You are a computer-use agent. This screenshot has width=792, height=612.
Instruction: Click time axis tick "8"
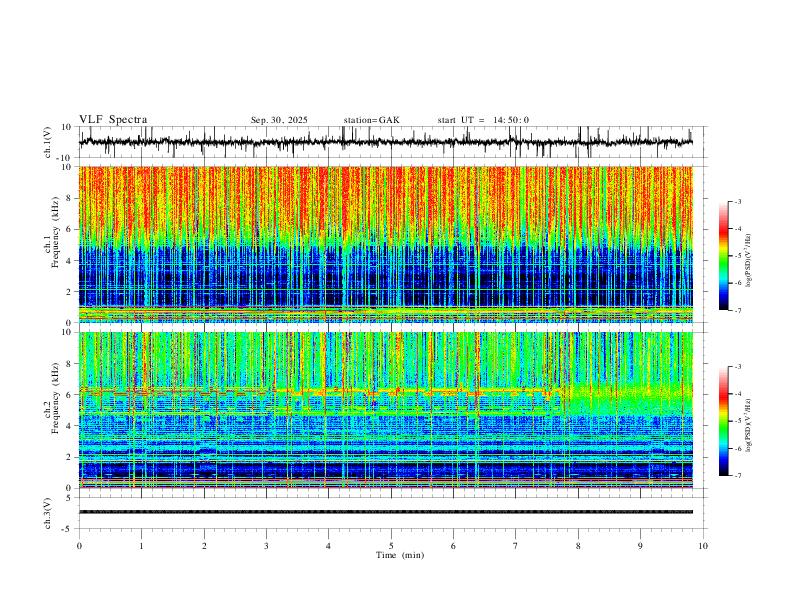[x=578, y=546]
